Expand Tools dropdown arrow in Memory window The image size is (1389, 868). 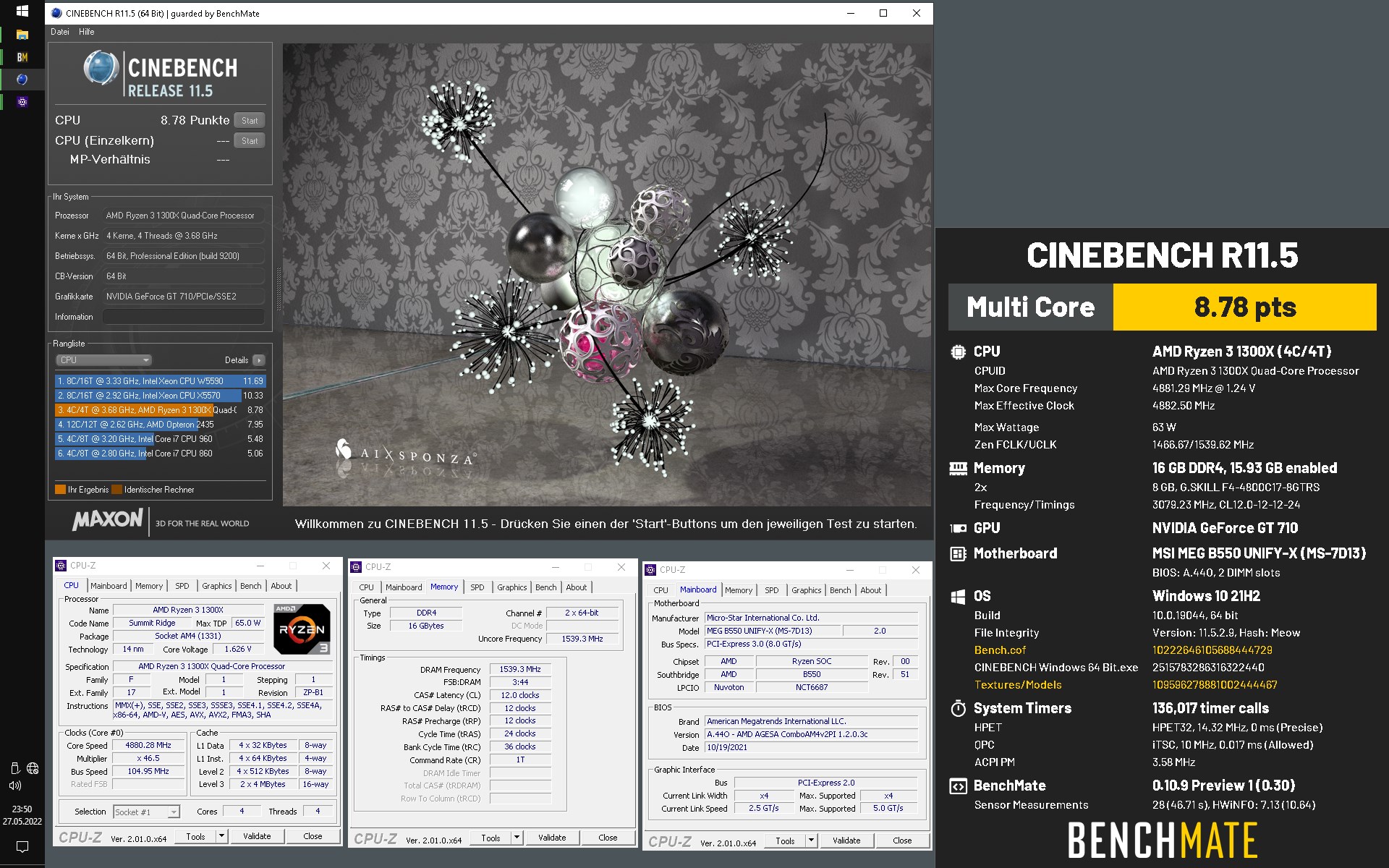(x=517, y=838)
